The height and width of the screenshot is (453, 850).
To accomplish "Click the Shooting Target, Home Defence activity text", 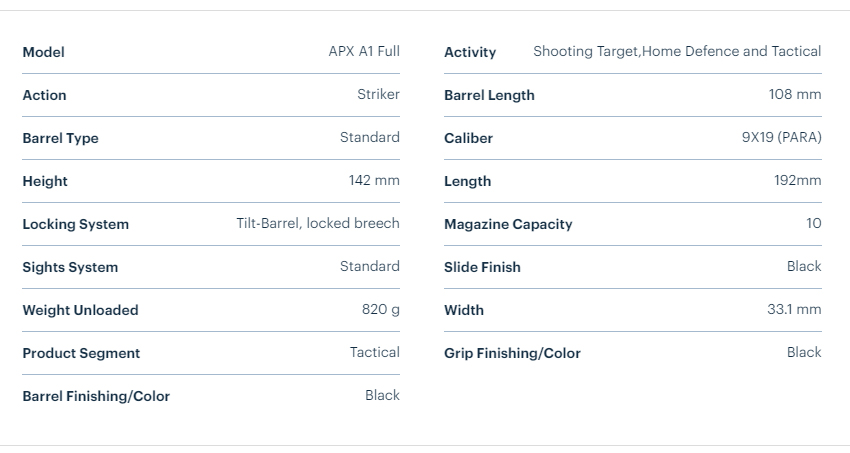I will pyautogui.click(x=677, y=51).
